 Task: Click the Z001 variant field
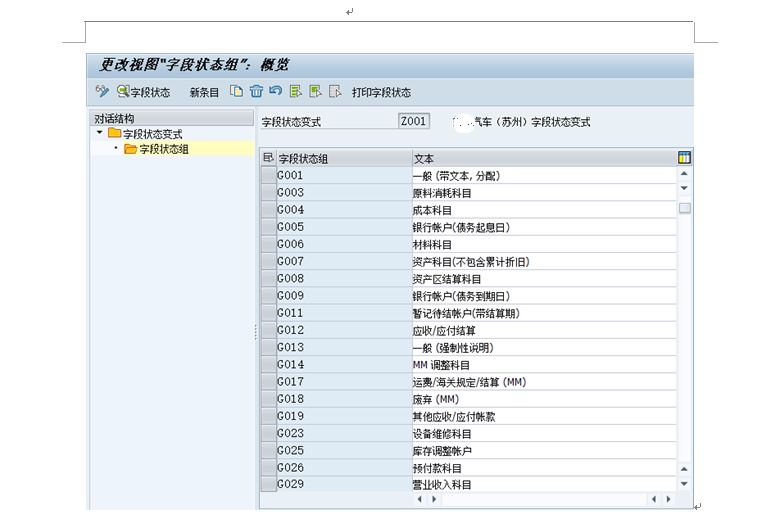[x=414, y=121]
